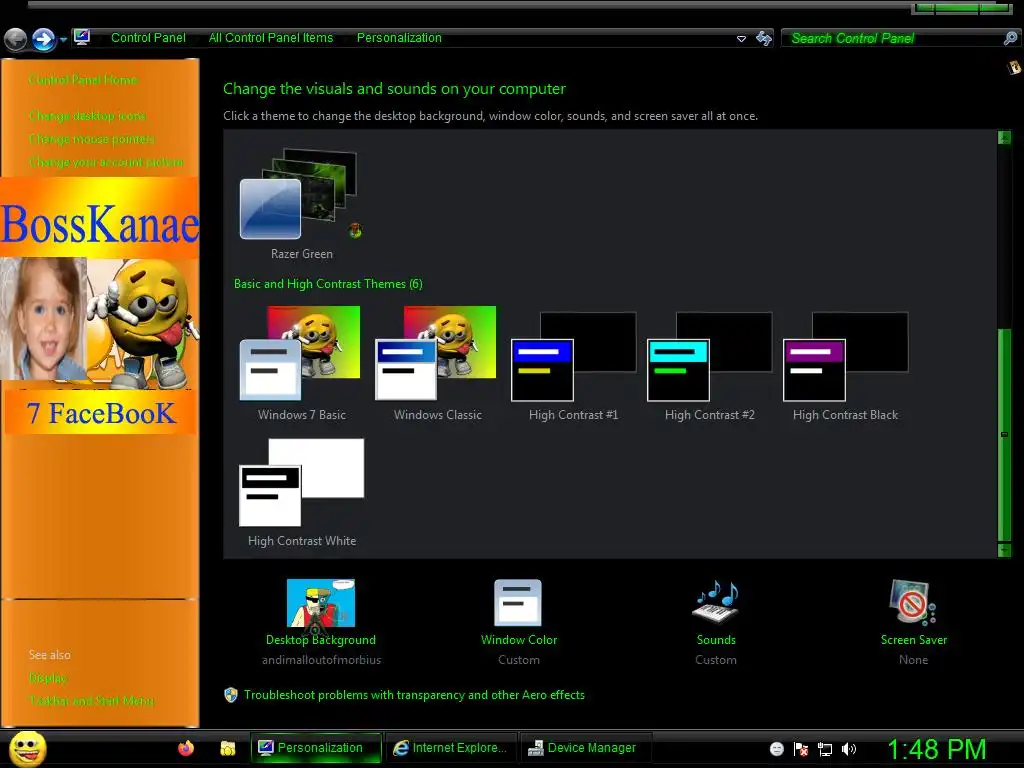Refresh the Control Panel view
The width and height of the screenshot is (1024, 768).
tap(763, 38)
